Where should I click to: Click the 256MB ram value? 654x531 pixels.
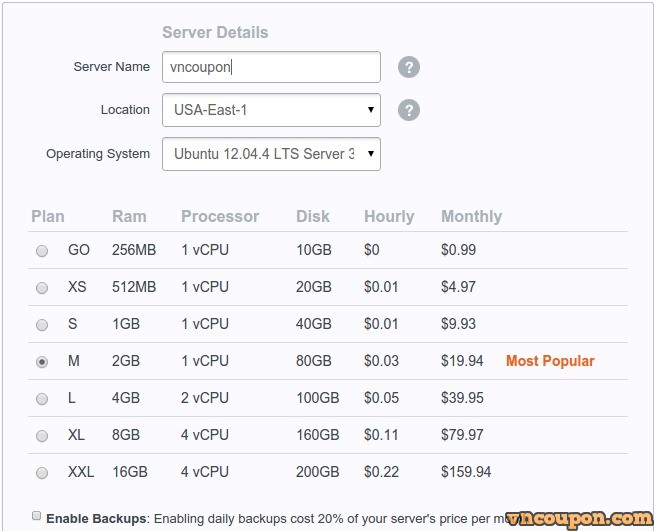134,250
